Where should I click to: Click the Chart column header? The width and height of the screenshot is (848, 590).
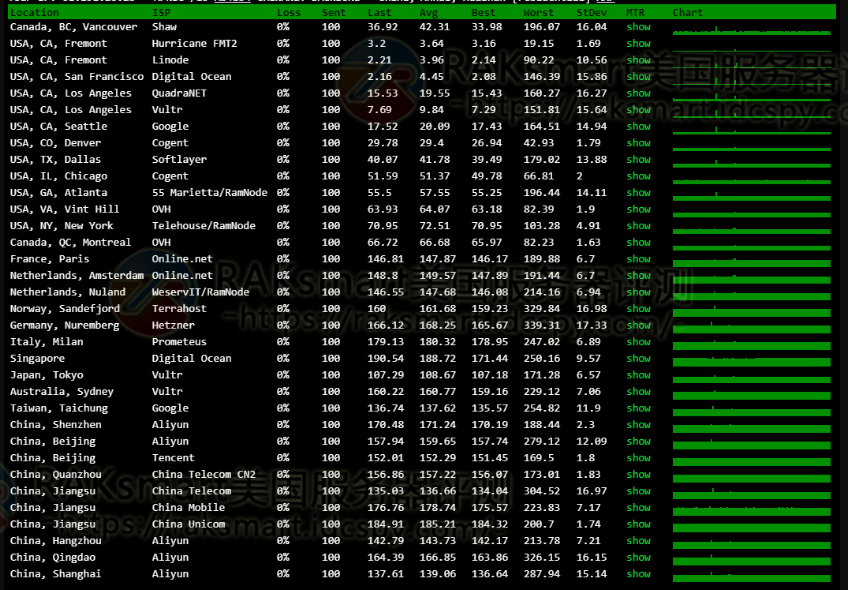click(687, 12)
